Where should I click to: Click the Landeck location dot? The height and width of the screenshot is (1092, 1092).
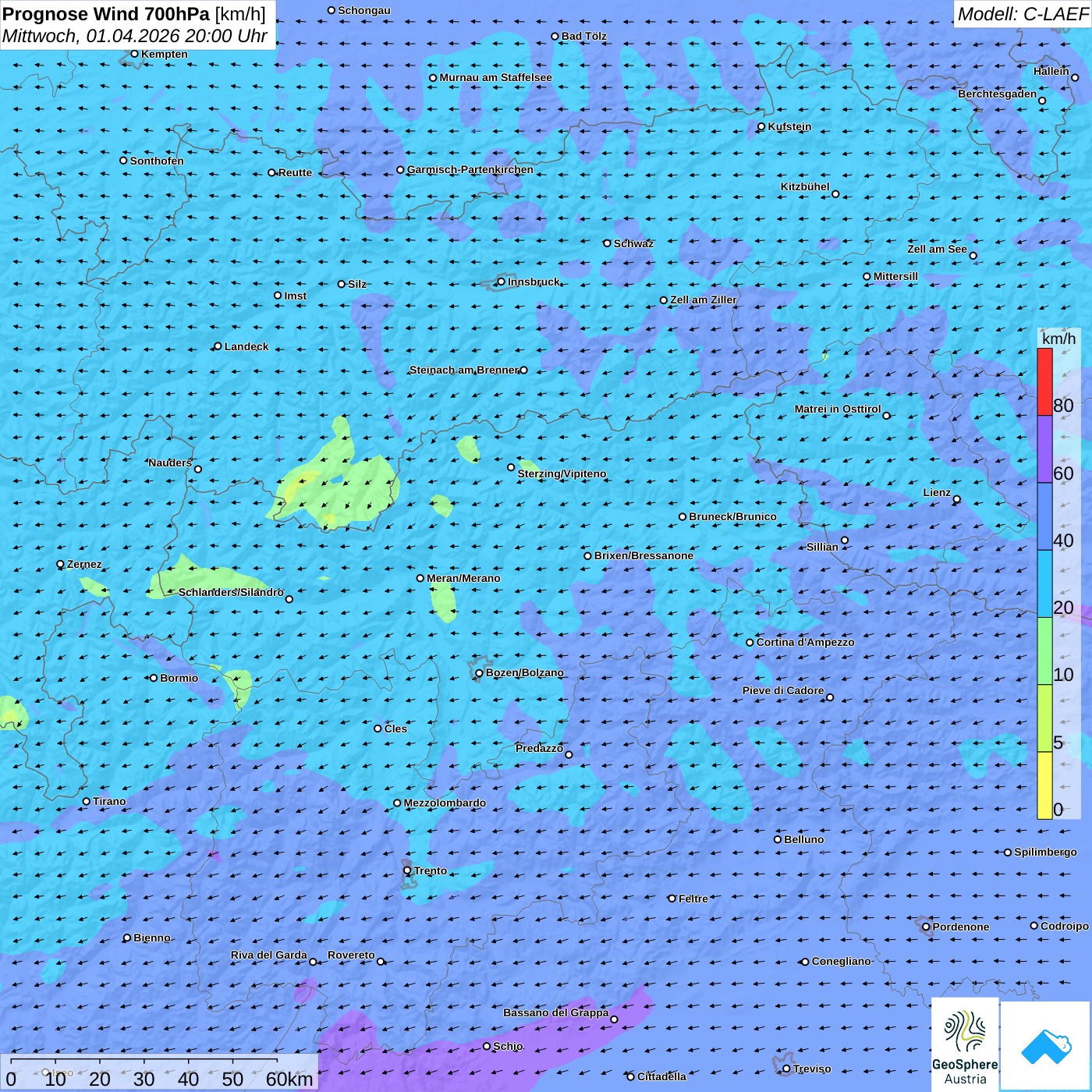point(218,346)
